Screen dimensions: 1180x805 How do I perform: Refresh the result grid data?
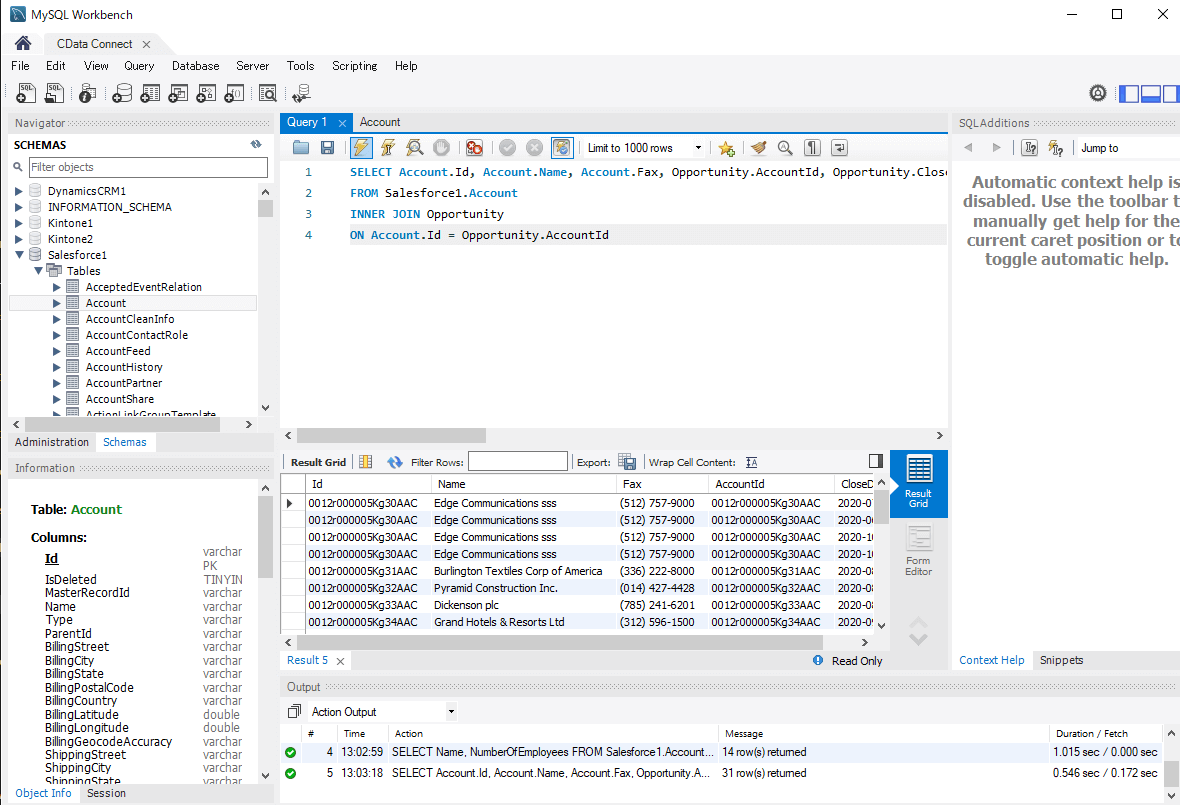(x=395, y=462)
